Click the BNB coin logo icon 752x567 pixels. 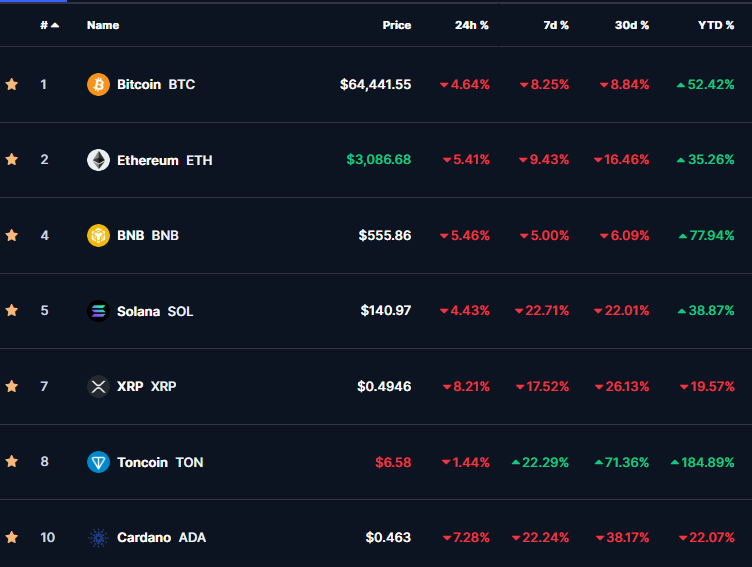tap(98, 235)
